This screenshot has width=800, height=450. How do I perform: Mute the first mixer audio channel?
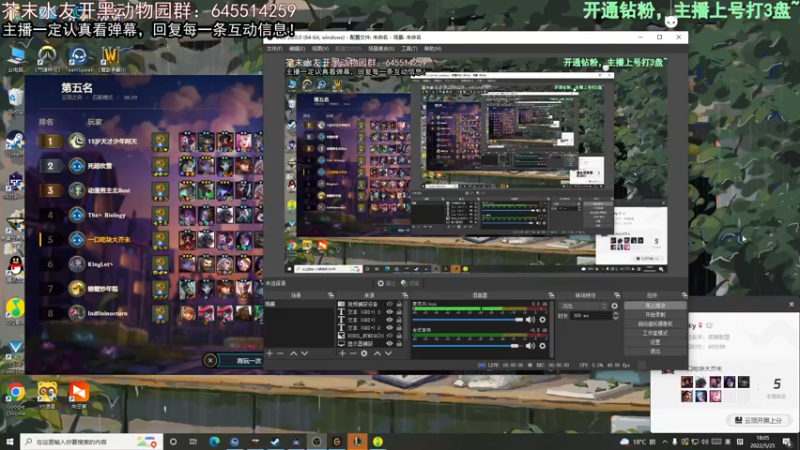[x=531, y=319]
